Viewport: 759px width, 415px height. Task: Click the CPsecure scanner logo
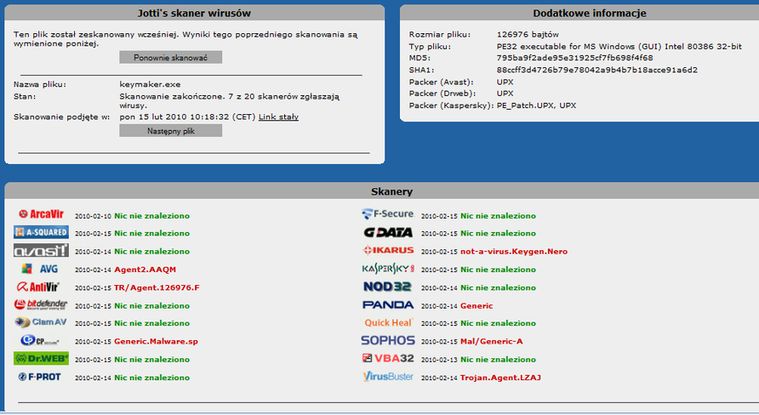40,341
